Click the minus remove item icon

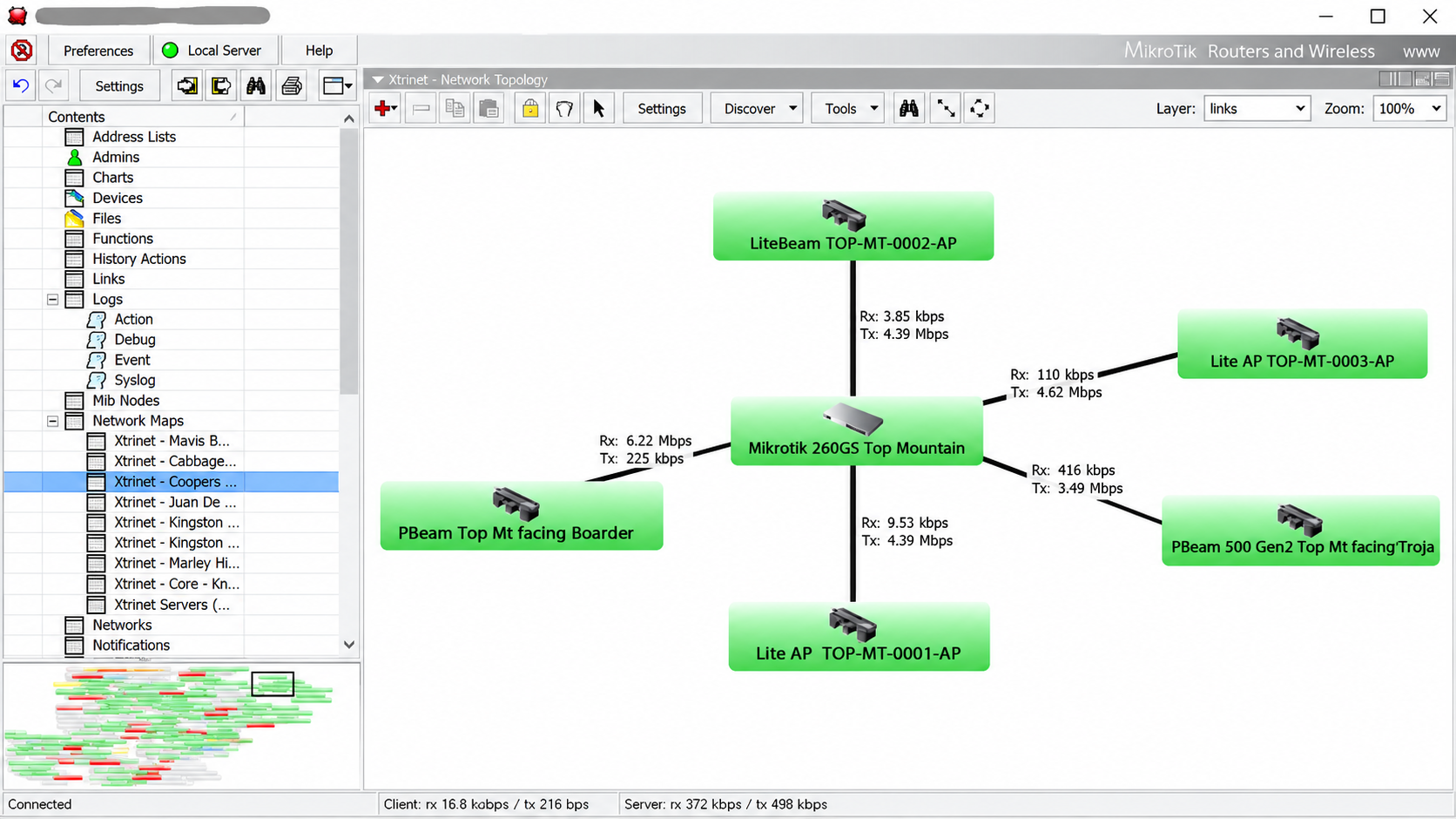click(421, 109)
